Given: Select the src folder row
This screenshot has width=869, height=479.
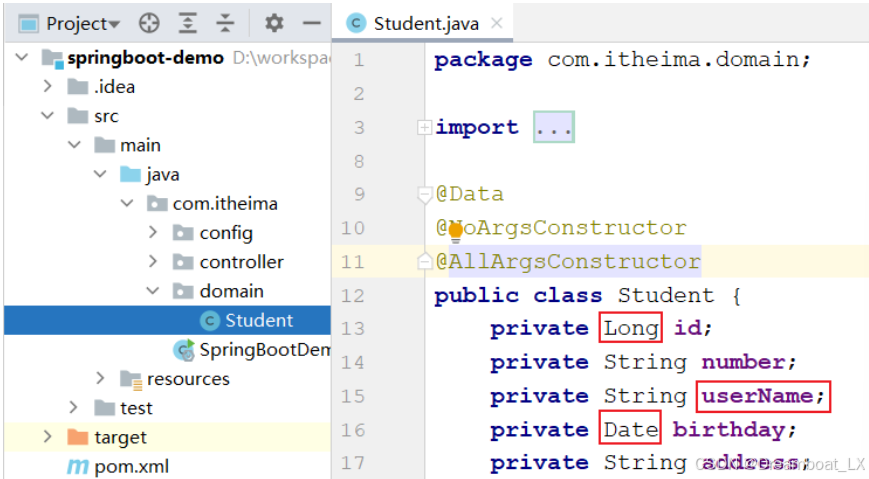Looking at the screenshot, I should 167,116.
